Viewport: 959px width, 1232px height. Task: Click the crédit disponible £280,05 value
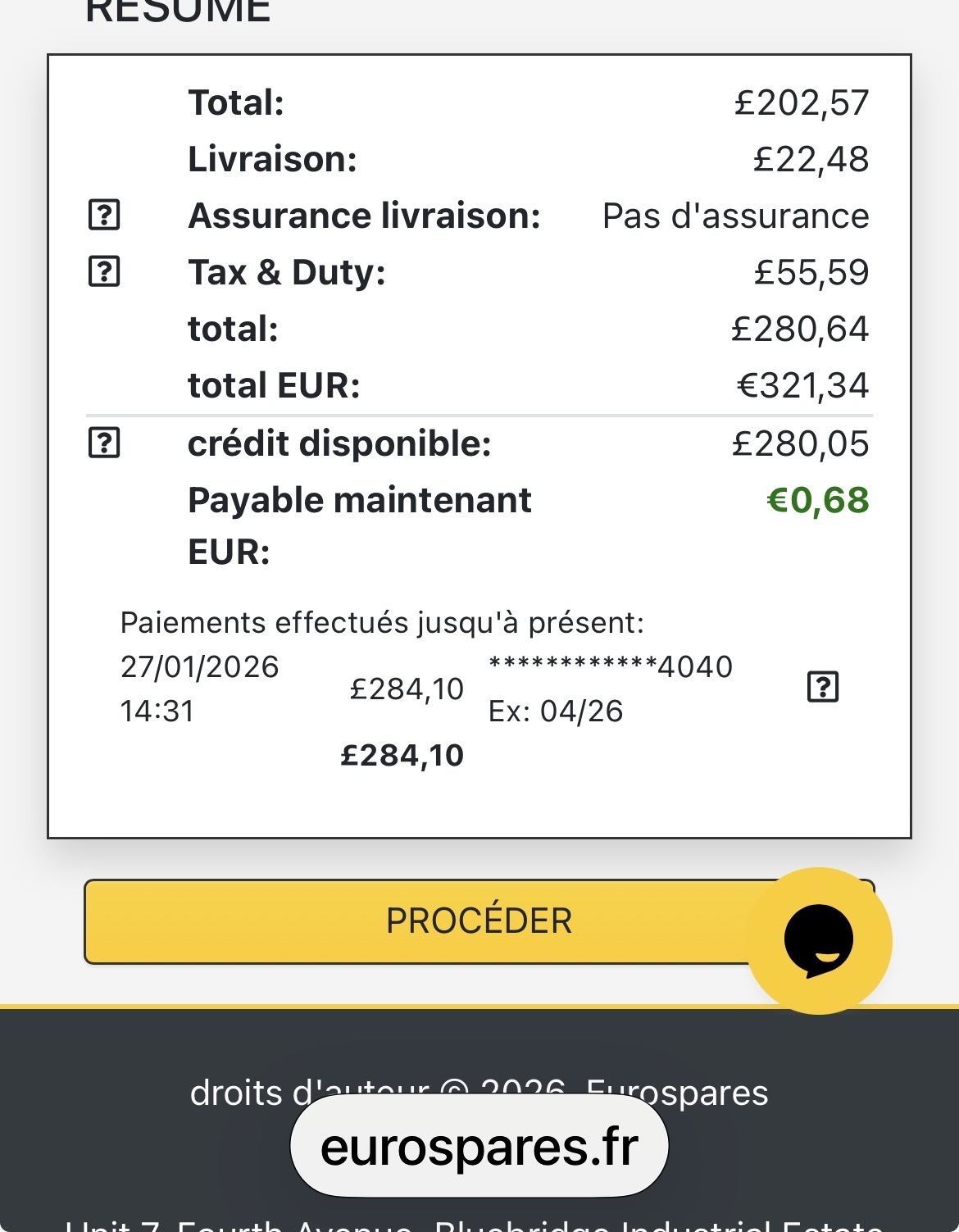799,443
